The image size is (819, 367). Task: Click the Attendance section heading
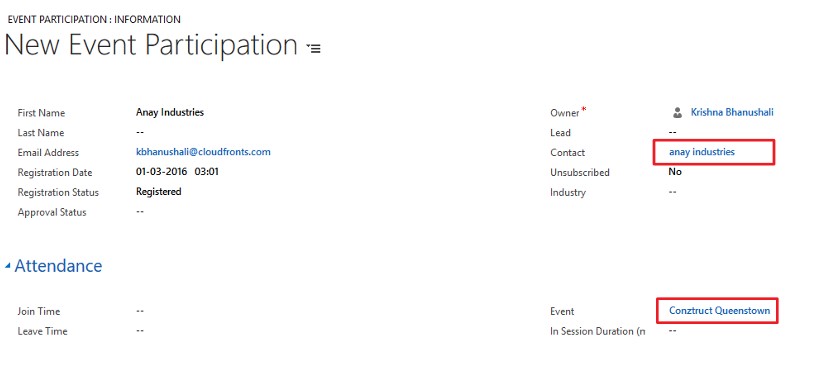58,266
